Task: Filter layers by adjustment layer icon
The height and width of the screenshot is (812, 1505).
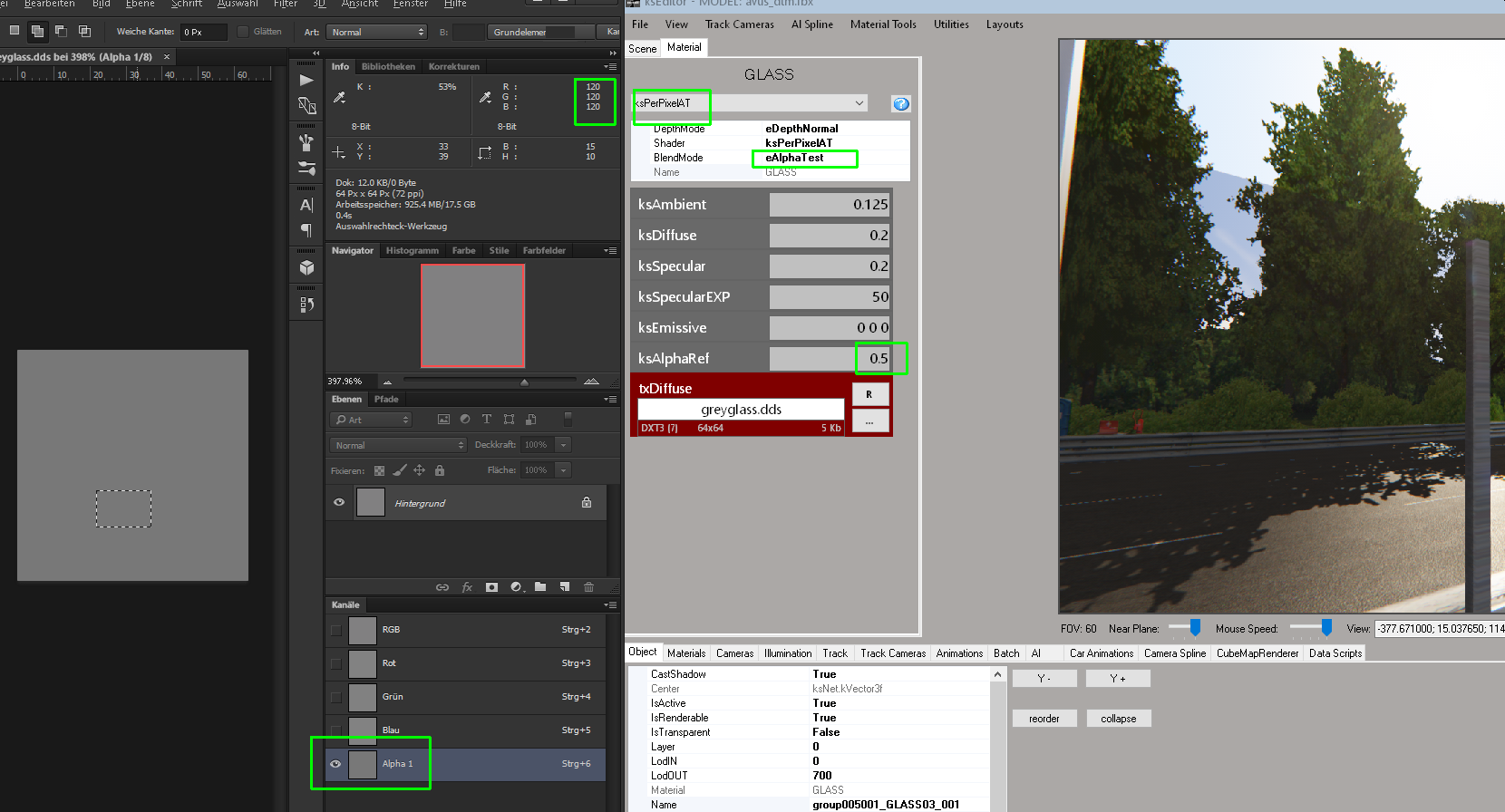Action: [x=465, y=420]
